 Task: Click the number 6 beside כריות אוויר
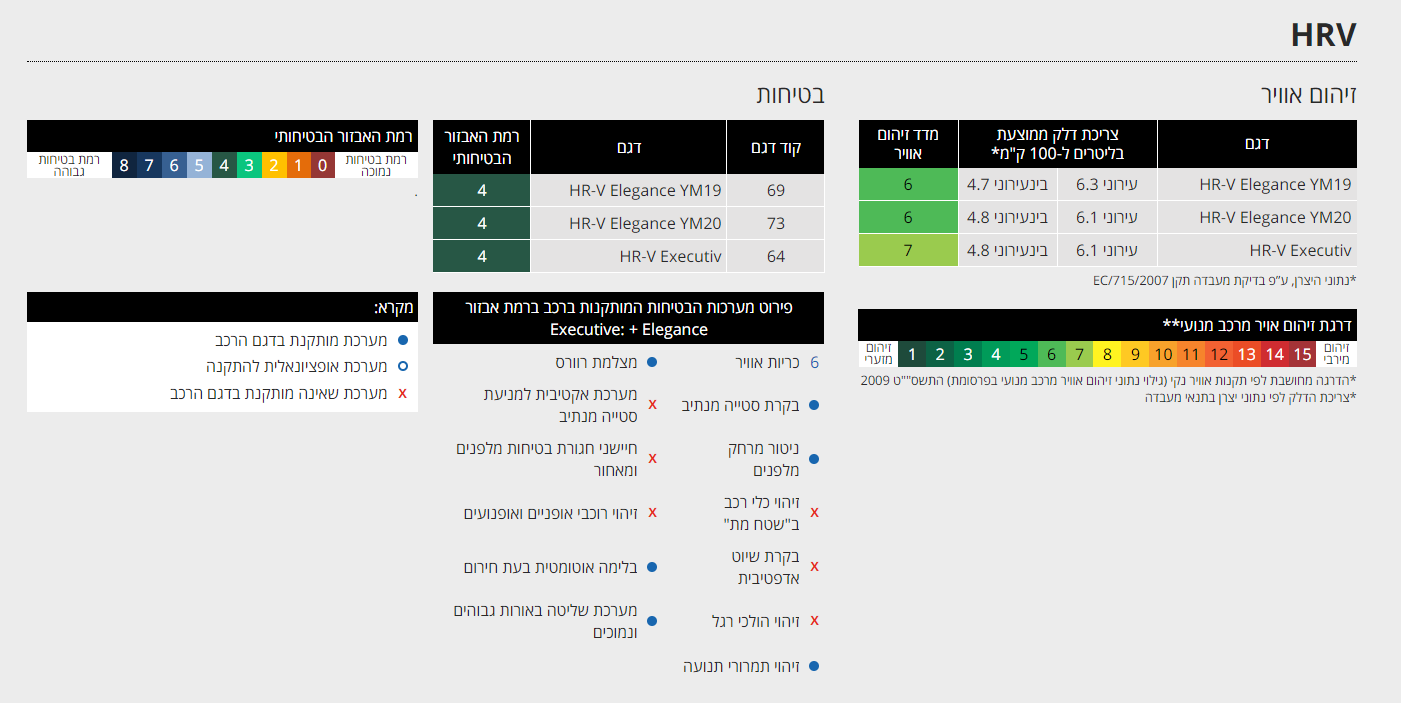pos(814,362)
